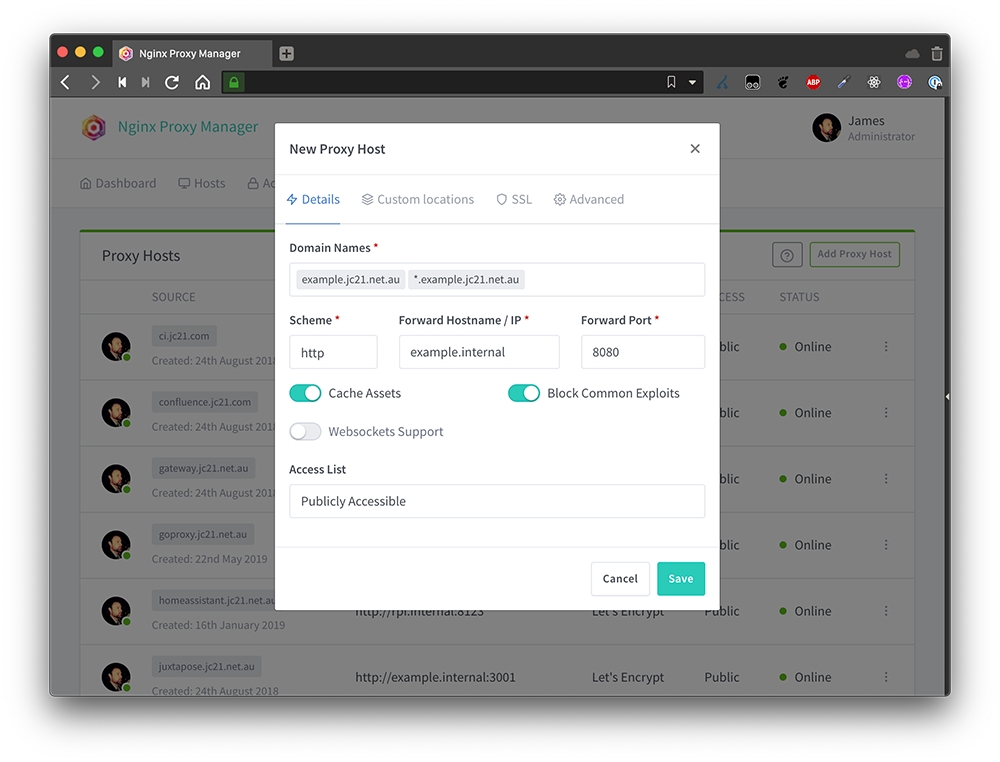Switch to the SSL tab

pyautogui.click(x=514, y=200)
